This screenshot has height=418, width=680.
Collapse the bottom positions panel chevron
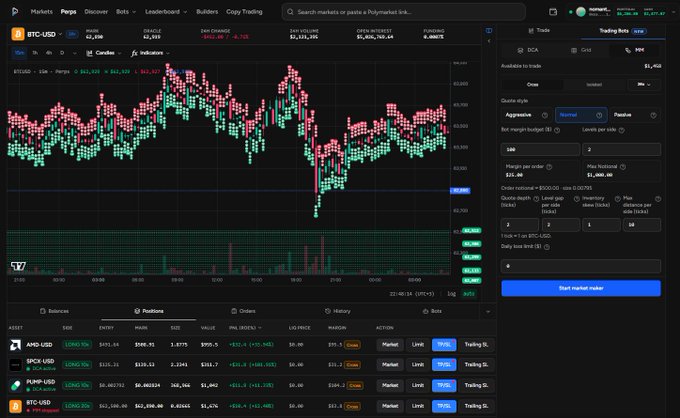click(x=488, y=311)
